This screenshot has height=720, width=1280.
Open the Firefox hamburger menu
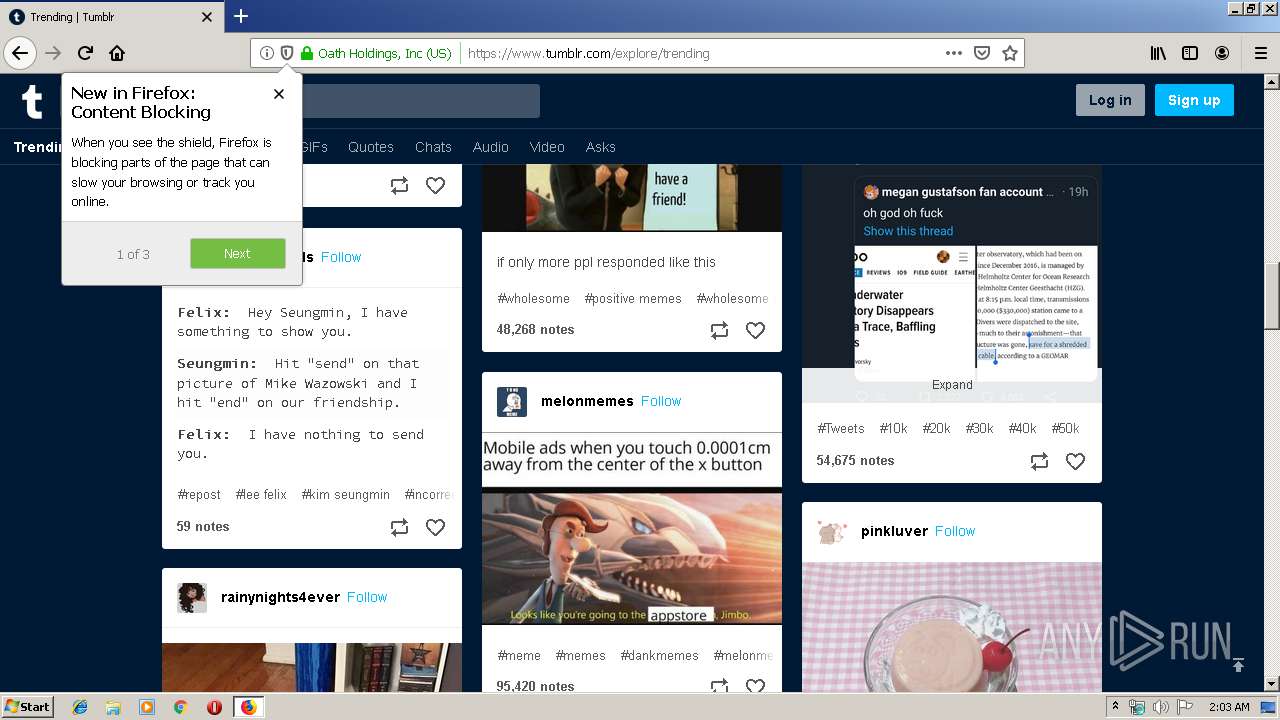tap(1260, 53)
